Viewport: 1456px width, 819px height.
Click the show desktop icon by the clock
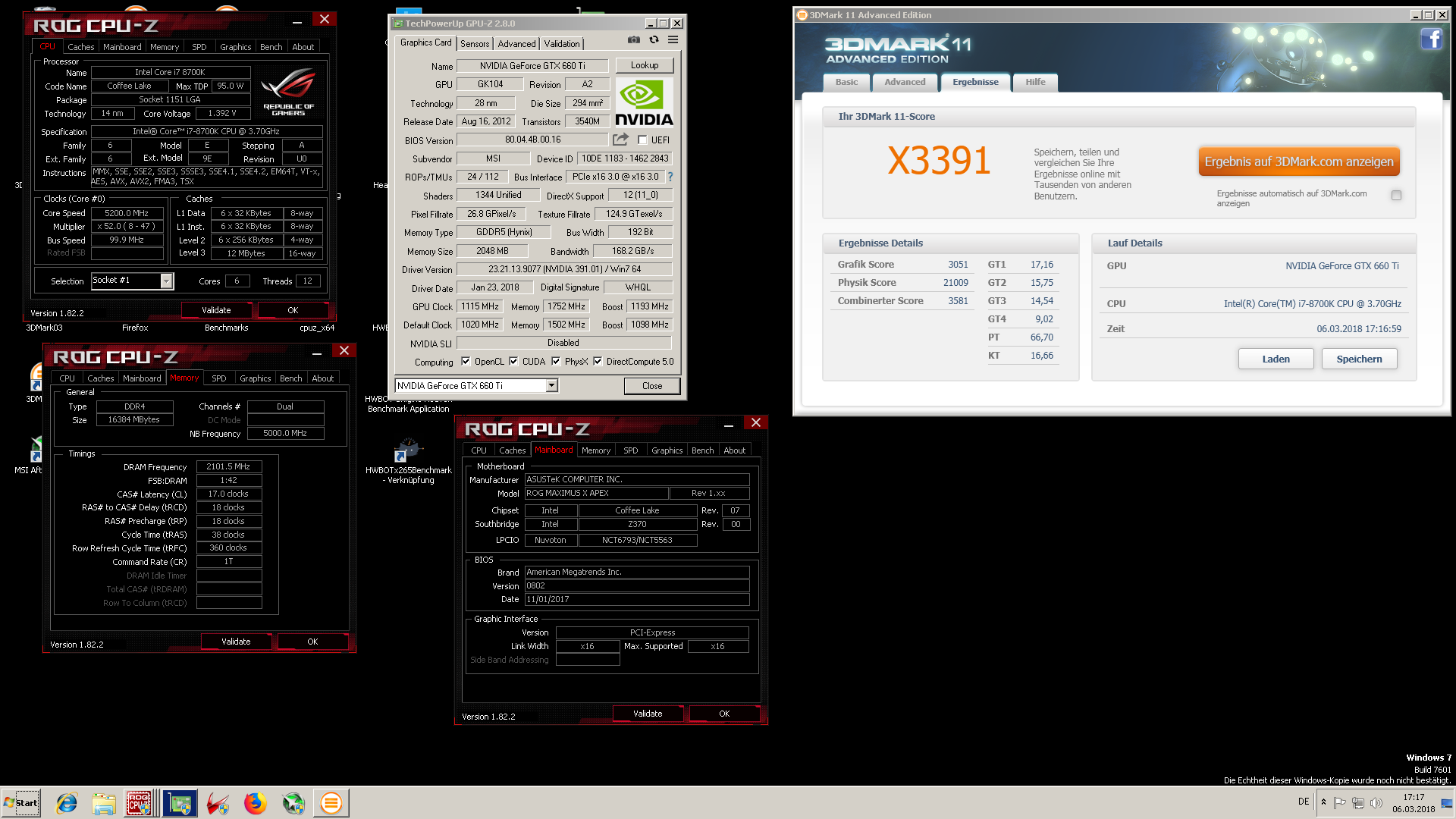pos(1447,803)
